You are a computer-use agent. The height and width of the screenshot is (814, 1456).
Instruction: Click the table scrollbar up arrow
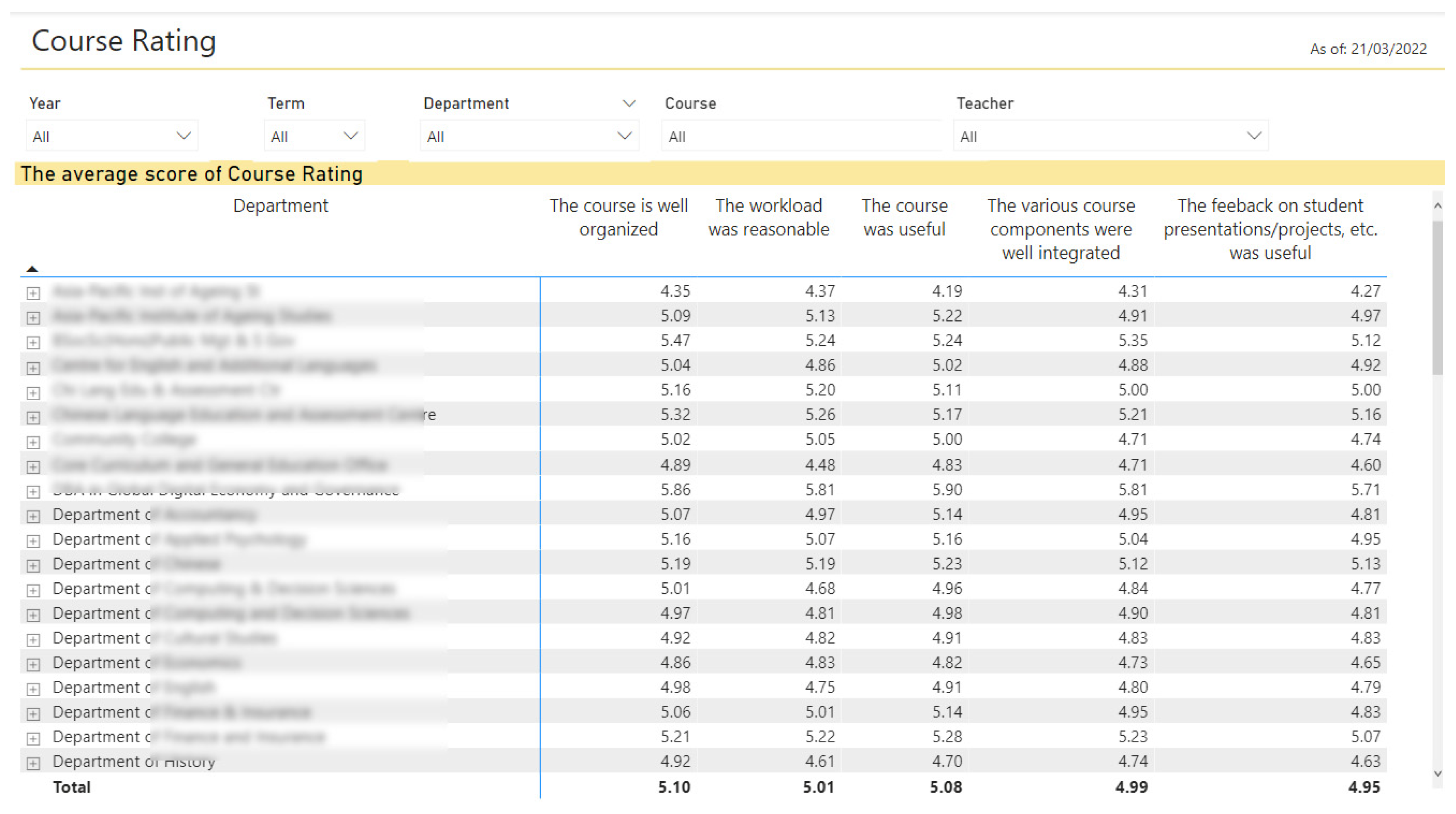pos(1438,206)
